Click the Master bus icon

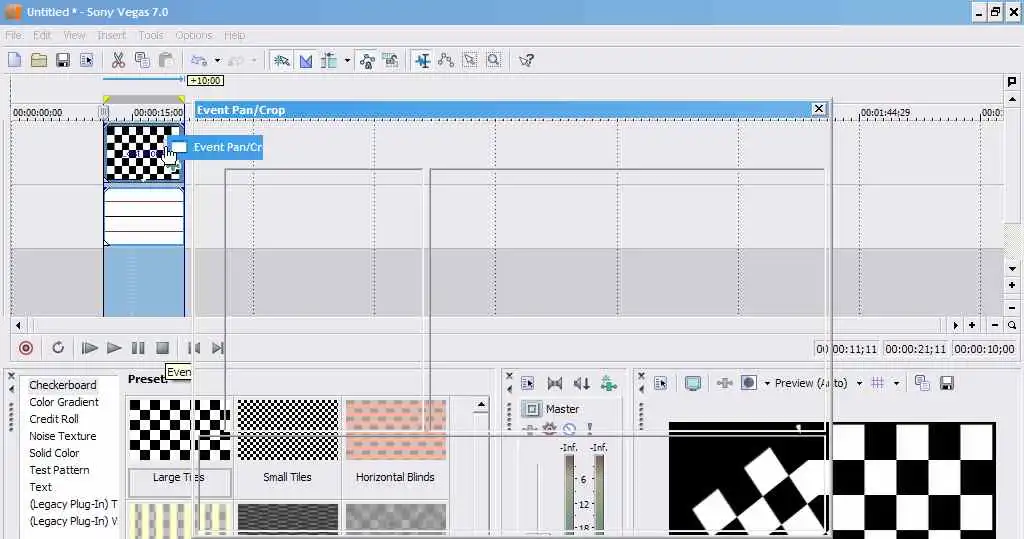(532, 409)
